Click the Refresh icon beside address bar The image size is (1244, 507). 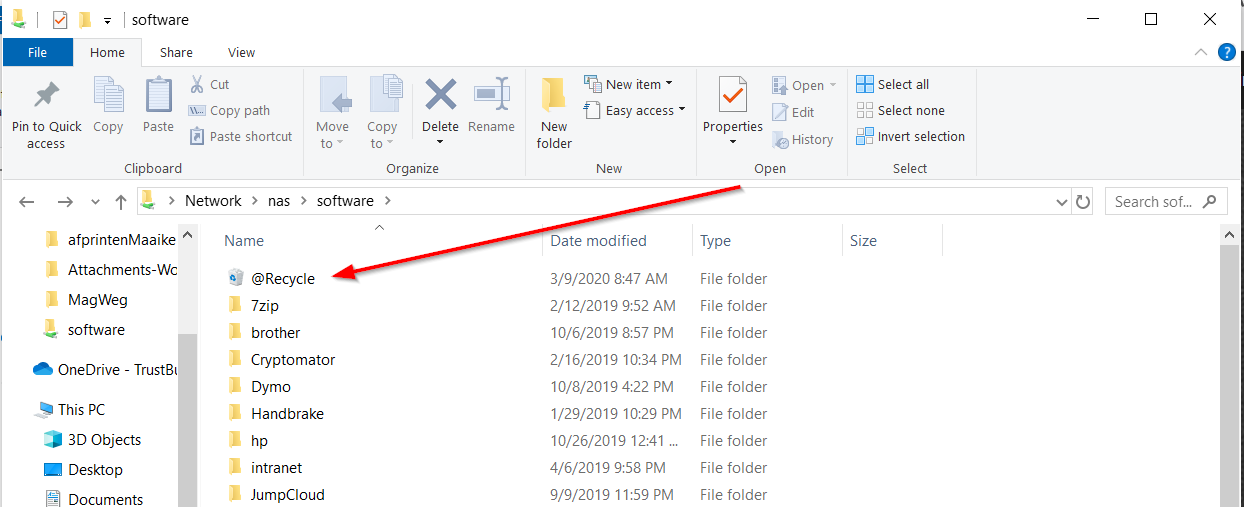point(1083,202)
